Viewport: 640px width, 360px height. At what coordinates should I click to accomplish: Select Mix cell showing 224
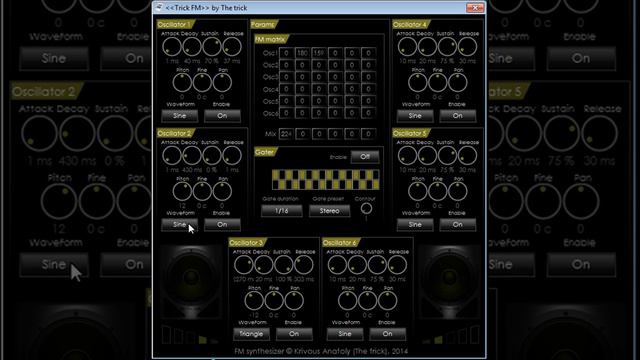(x=286, y=134)
